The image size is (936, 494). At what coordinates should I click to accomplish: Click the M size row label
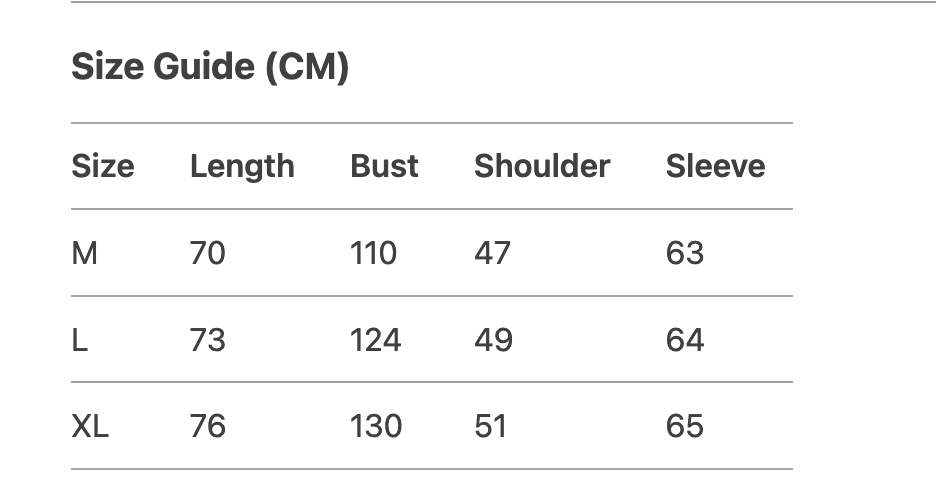(x=85, y=254)
